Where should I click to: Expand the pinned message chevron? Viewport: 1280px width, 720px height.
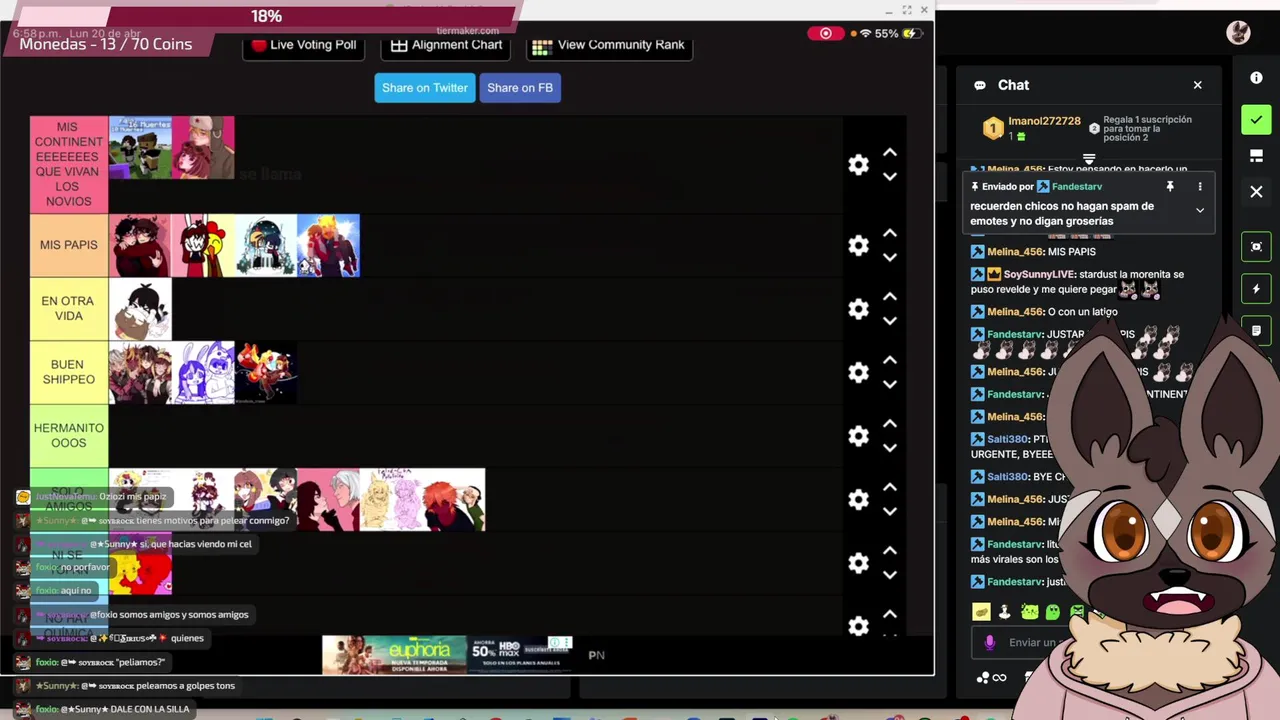(x=1200, y=210)
